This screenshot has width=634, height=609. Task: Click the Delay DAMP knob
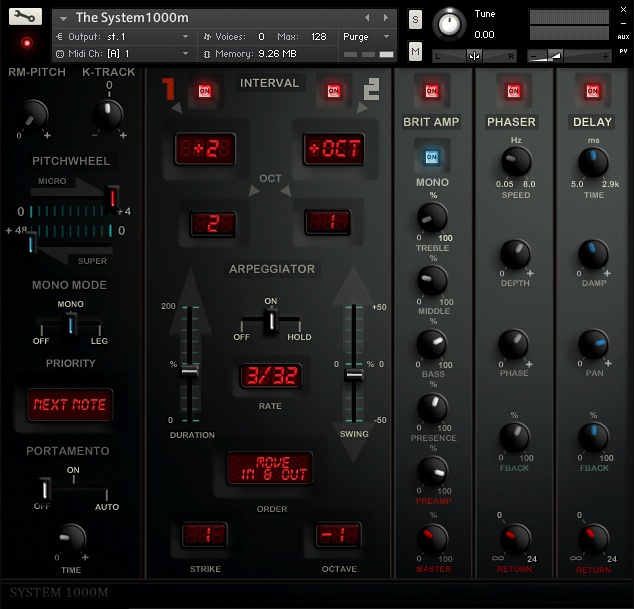(x=593, y=255)
